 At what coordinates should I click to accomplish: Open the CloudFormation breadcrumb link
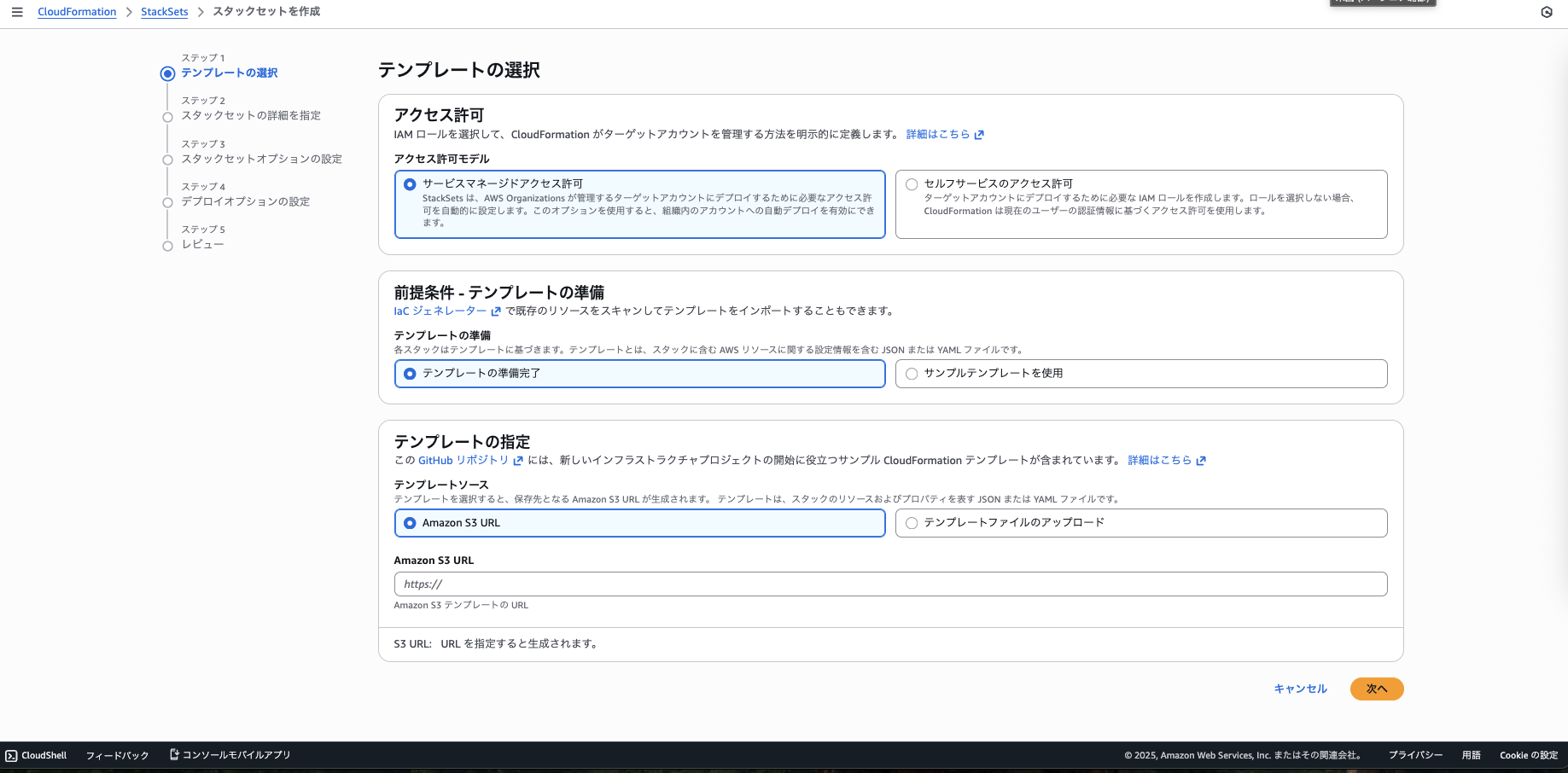pos(77,11)
